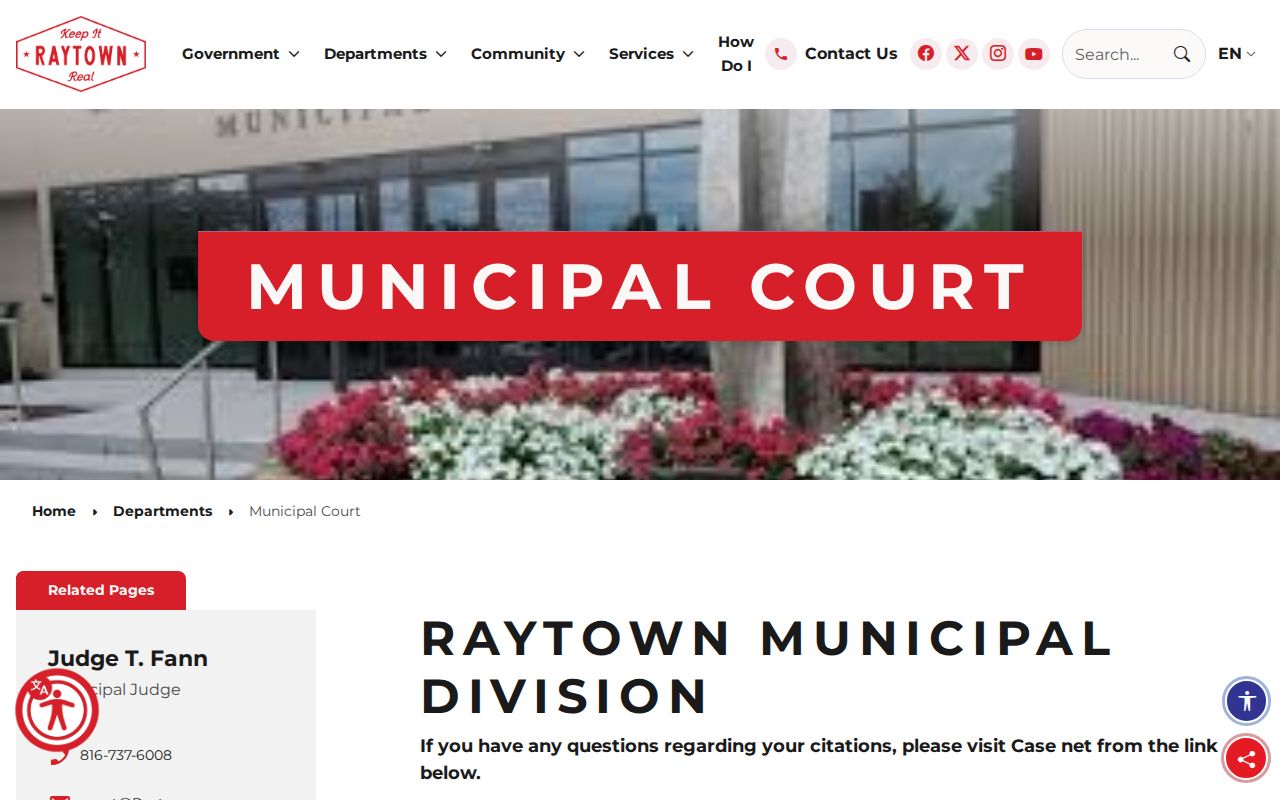This screenshot has height=800, width=1280.
Task: Click the phone icon next to 816-737-6008
Action: [x=60, y=755]
